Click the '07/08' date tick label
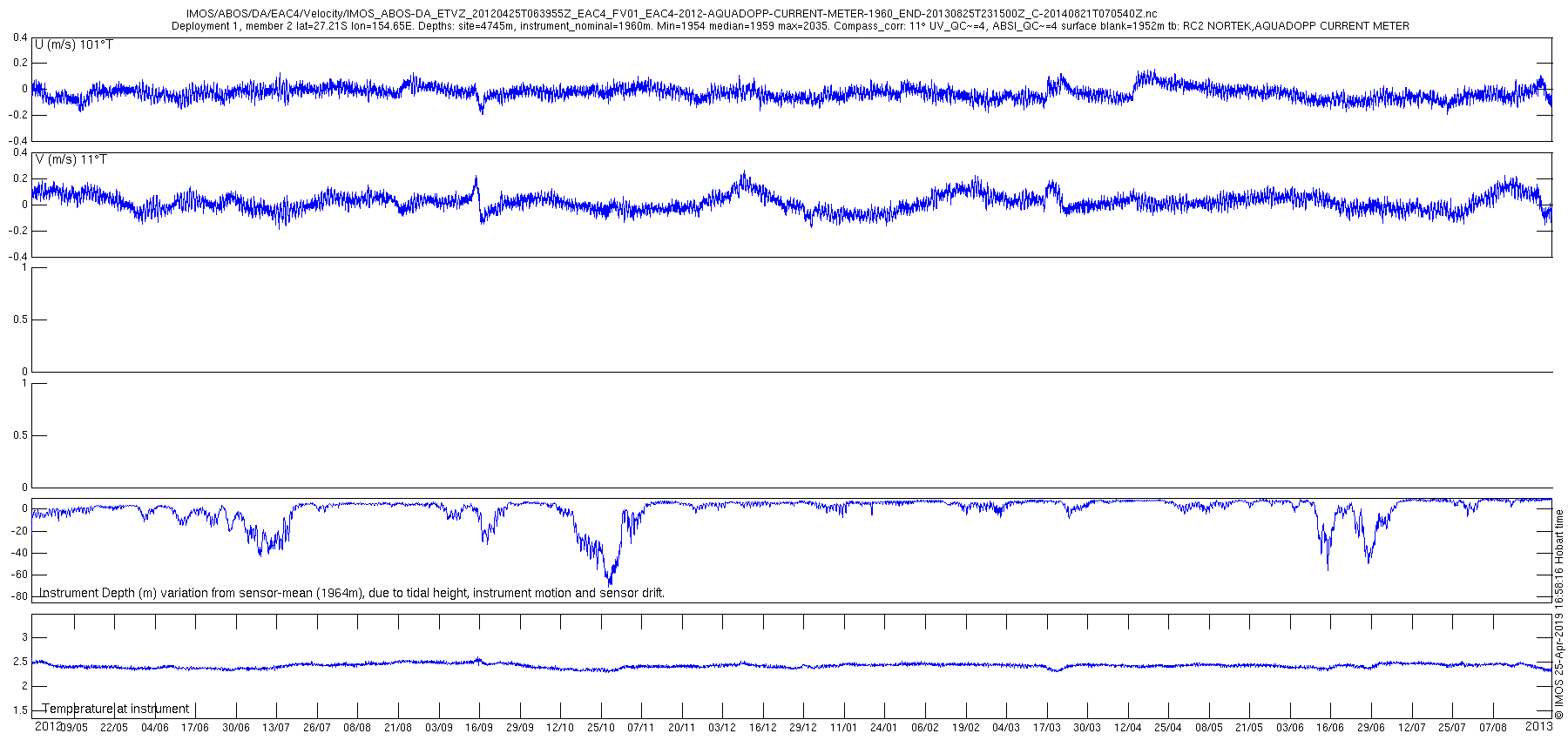Image resolution: width=1568 pixels, height=740 pixels. tap(1493, 728)
